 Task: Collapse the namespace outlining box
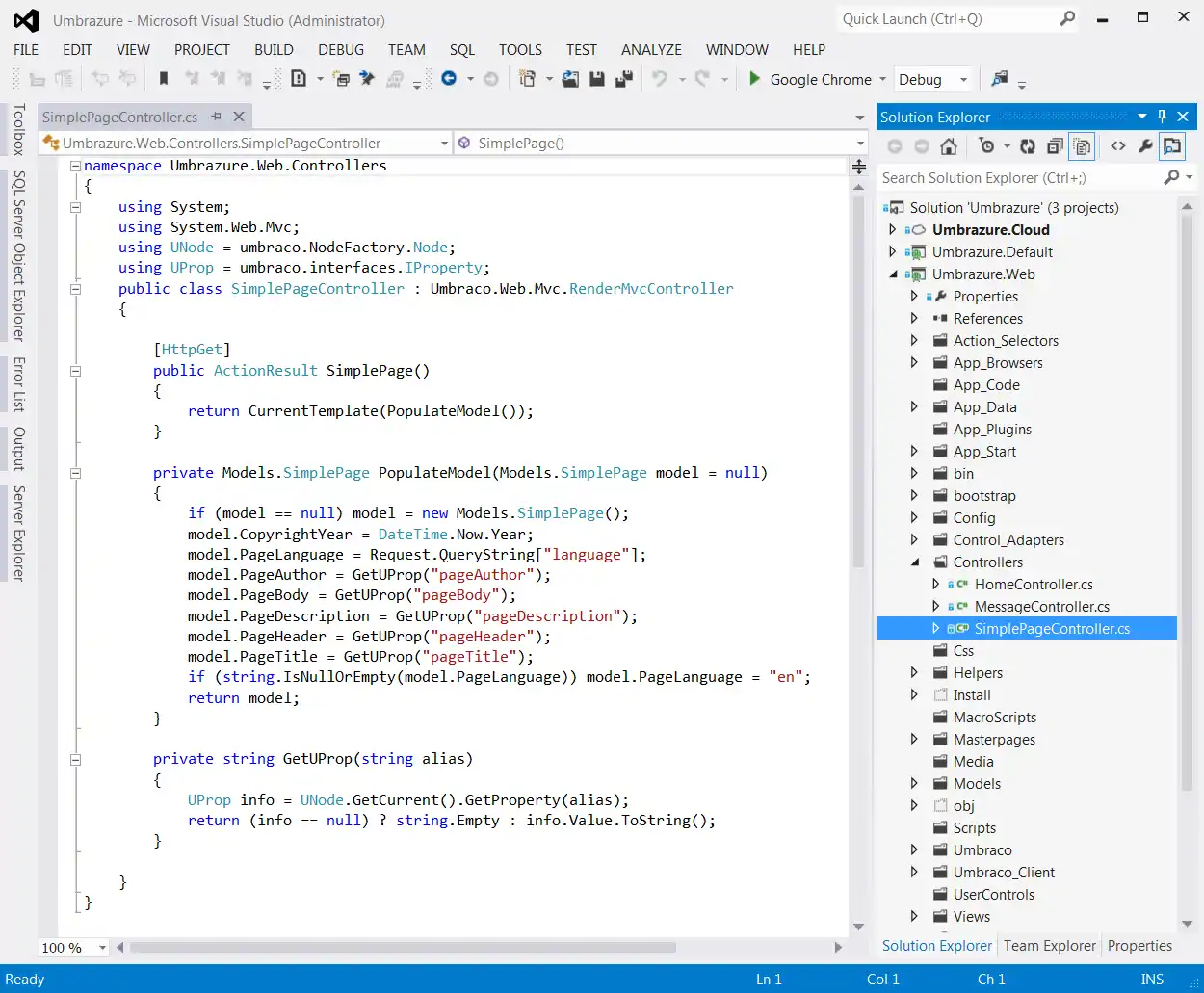[x=75, y=166]
